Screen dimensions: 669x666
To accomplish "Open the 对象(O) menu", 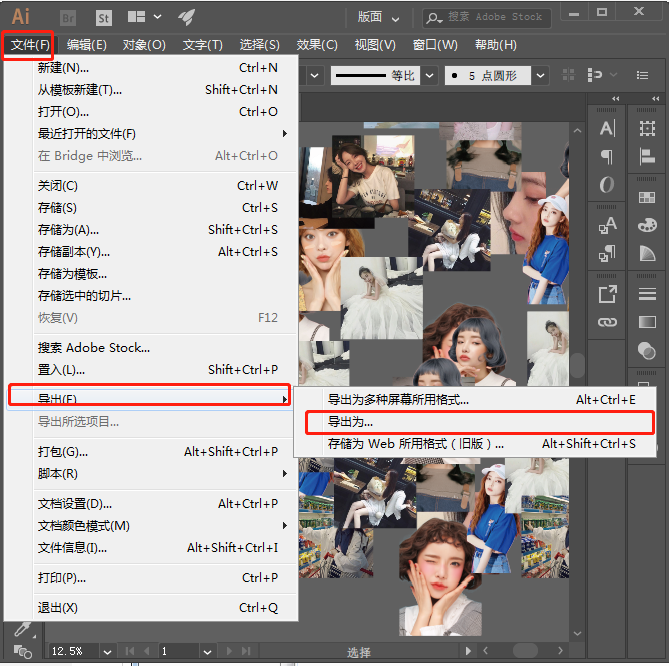I will point(144,45).
